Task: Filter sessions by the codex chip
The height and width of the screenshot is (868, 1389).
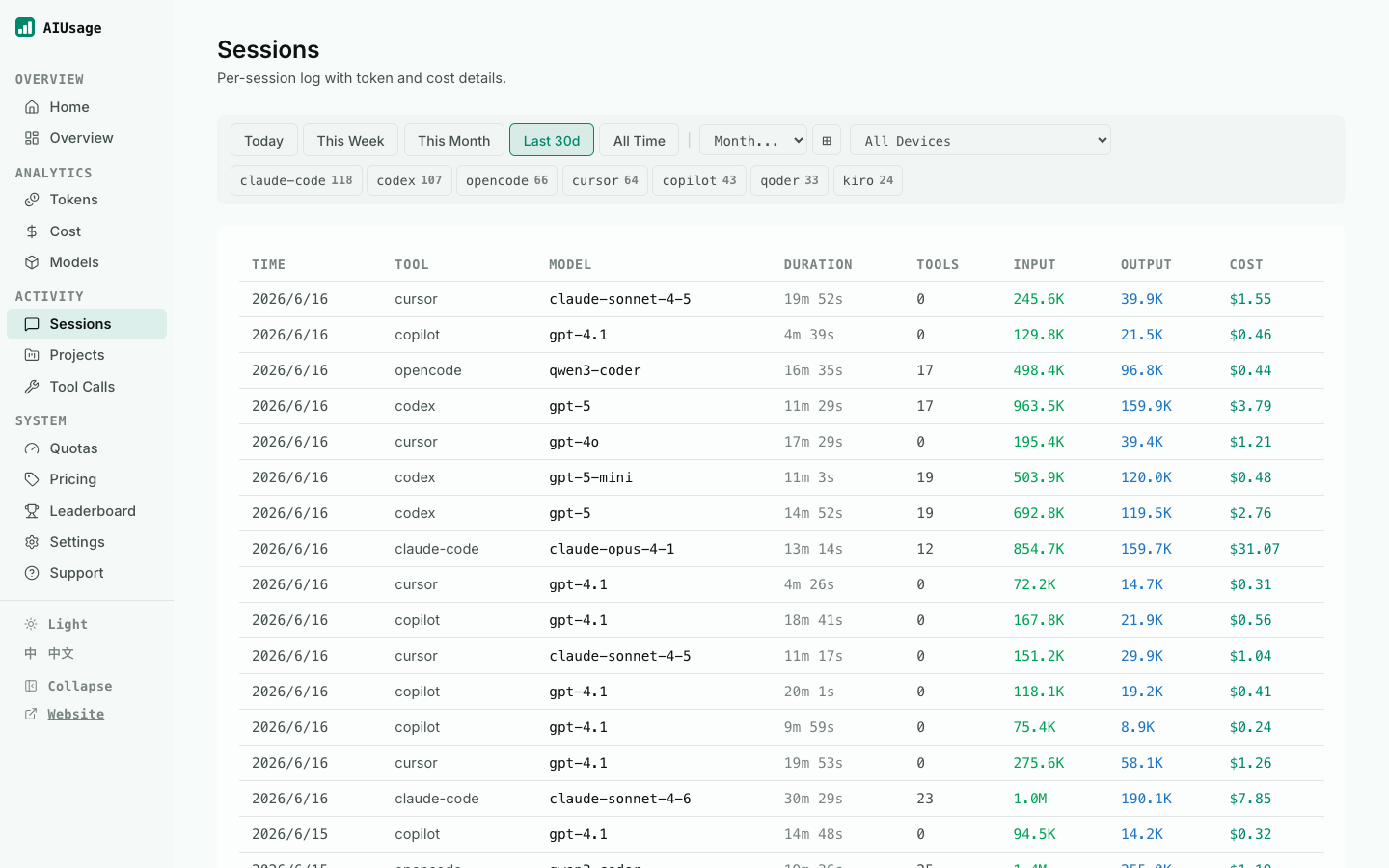Action: [x=409, y=180]
